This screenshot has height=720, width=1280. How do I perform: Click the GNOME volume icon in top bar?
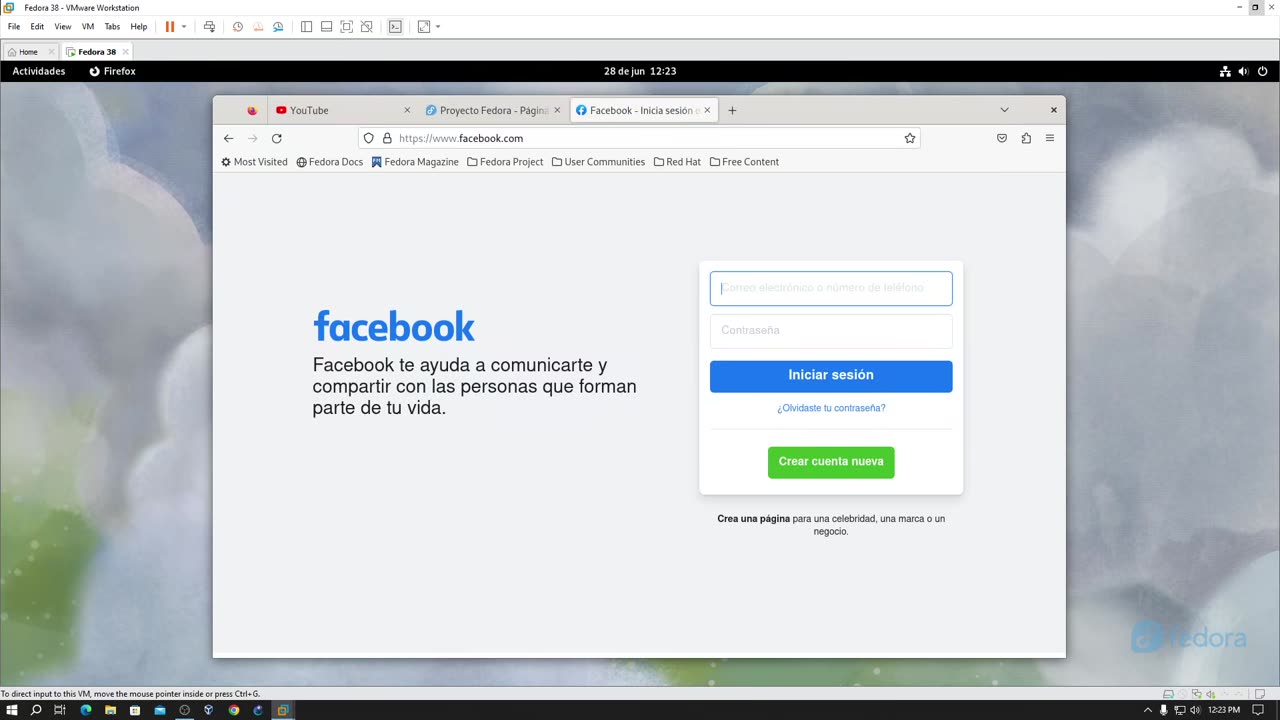(x=1244, y=71)
